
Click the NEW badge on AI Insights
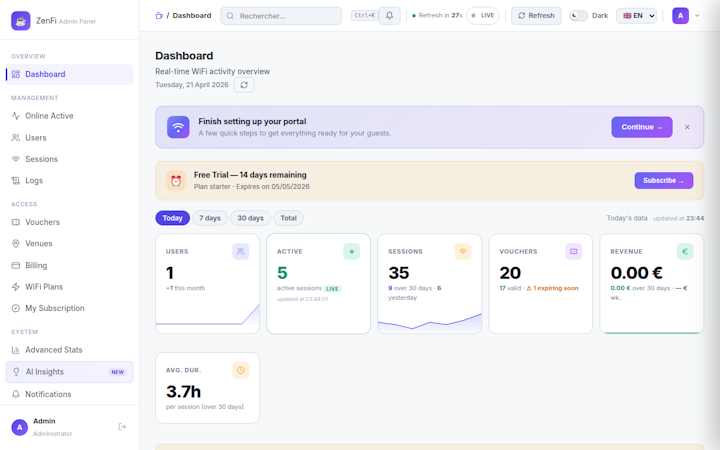[118, 372]
